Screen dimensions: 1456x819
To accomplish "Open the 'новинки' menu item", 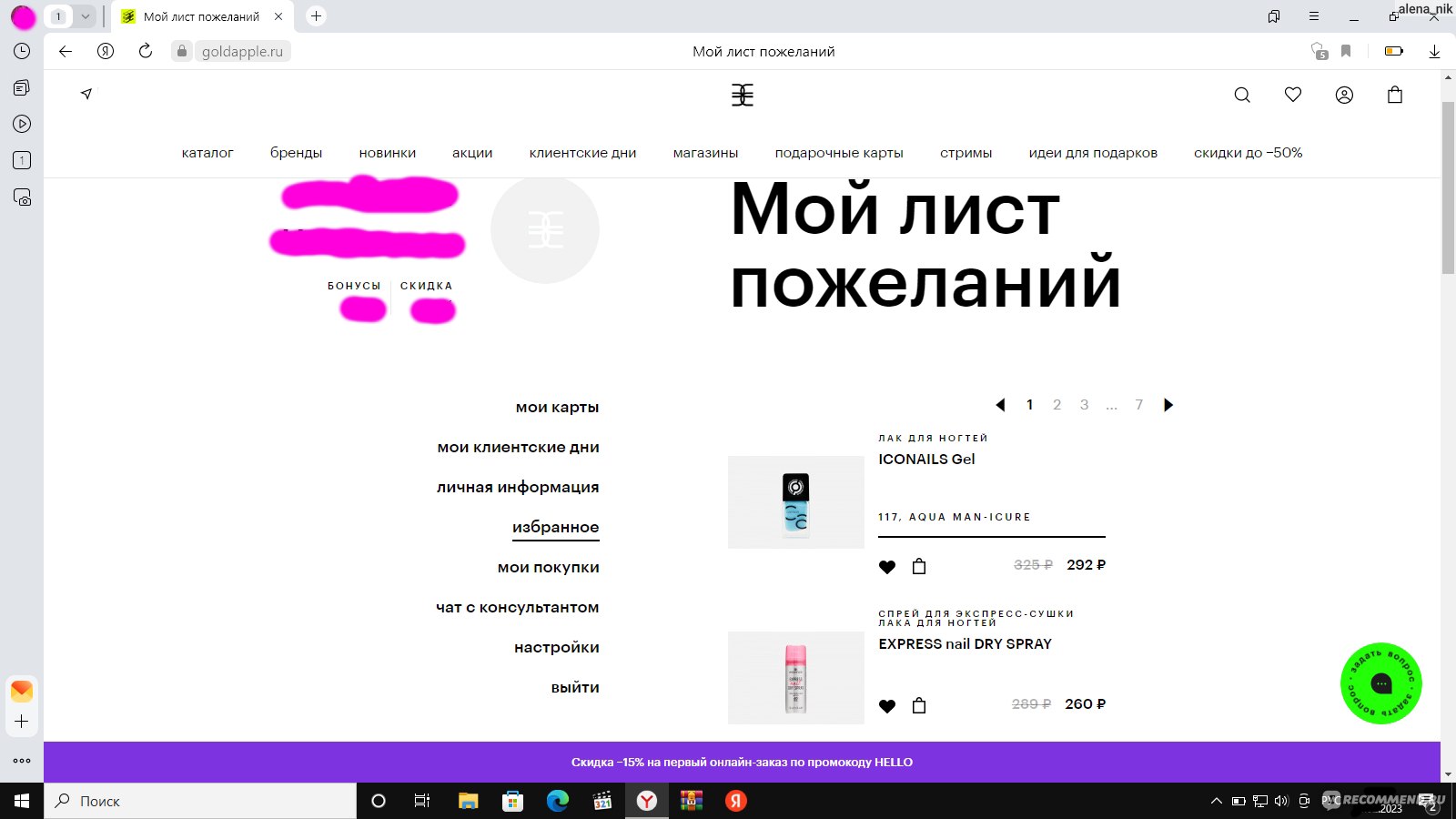I will point(388,153).
